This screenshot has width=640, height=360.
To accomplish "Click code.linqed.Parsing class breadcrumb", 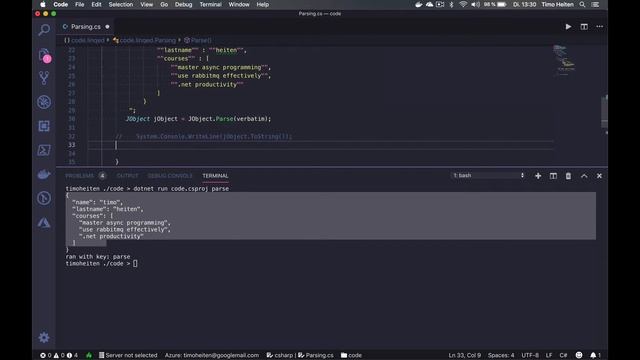I will (144, 40).
